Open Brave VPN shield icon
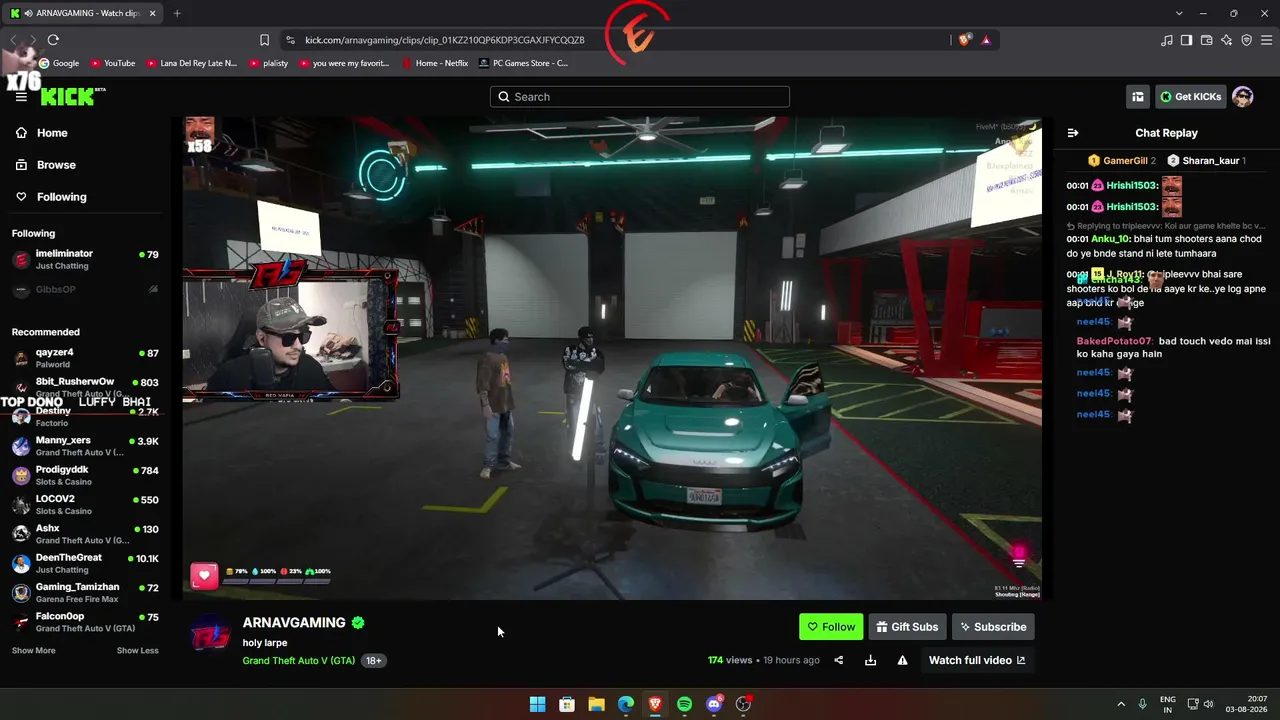The height and width of the screenshot is (720, 1280). click(x=1247, y=40)
